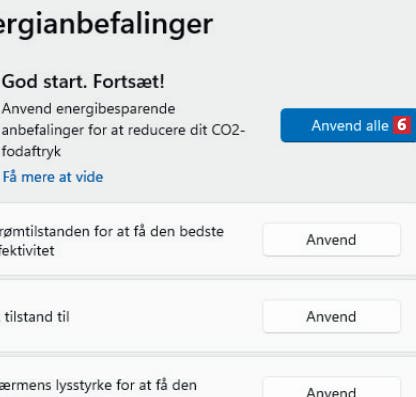Image resolution: width=416 pixels, height=397 pixels.
Task: Select the strømtilstanden for at få den bedste text
Action: tap(112, 231)
